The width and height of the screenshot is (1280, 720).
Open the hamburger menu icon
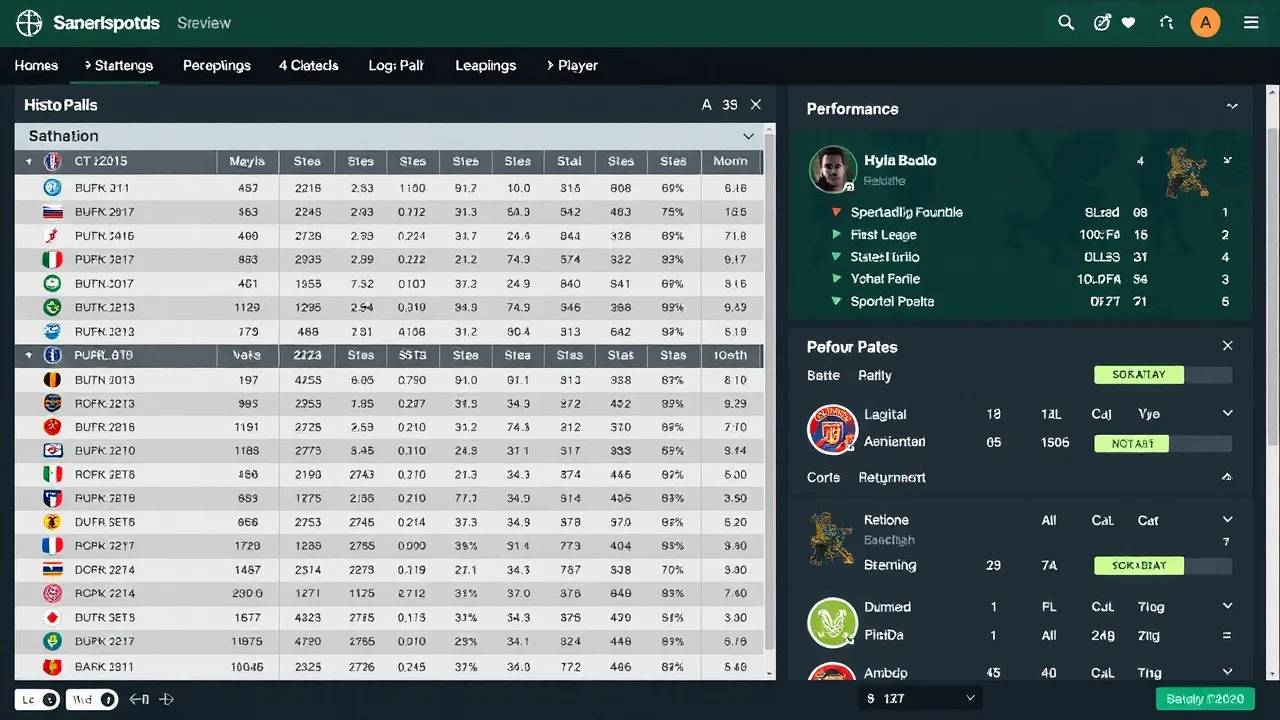click(1251, 22)
